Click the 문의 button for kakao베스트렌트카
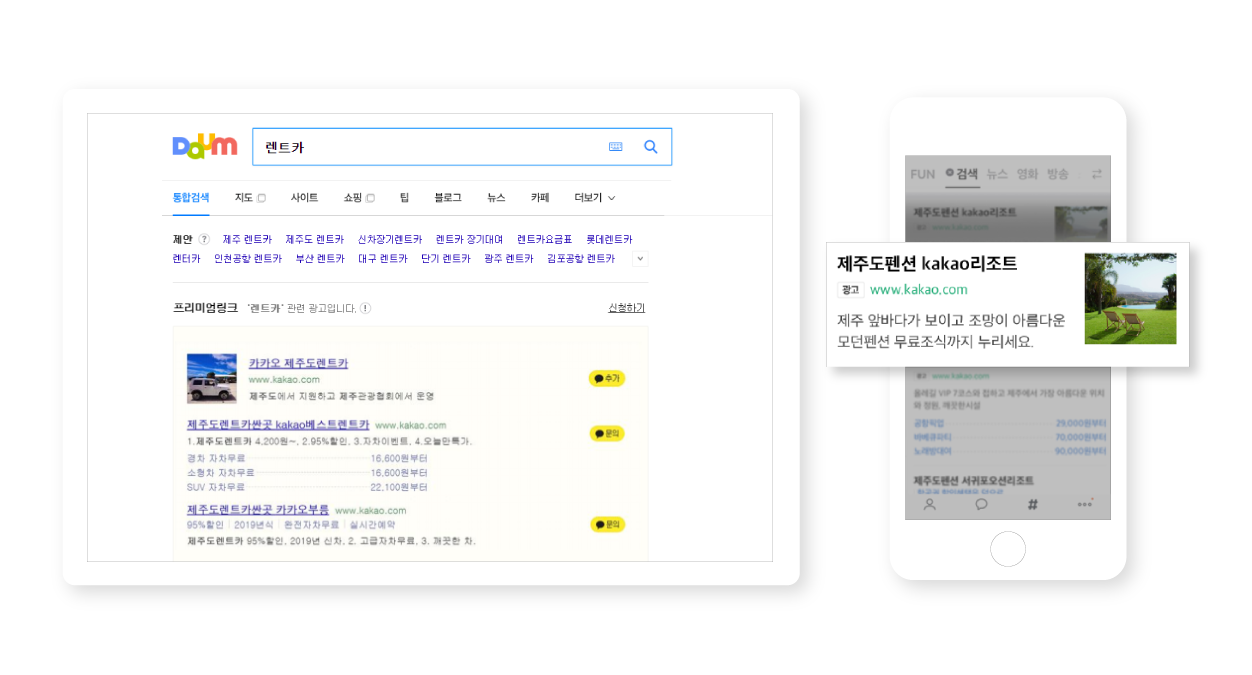 [607, 433]
